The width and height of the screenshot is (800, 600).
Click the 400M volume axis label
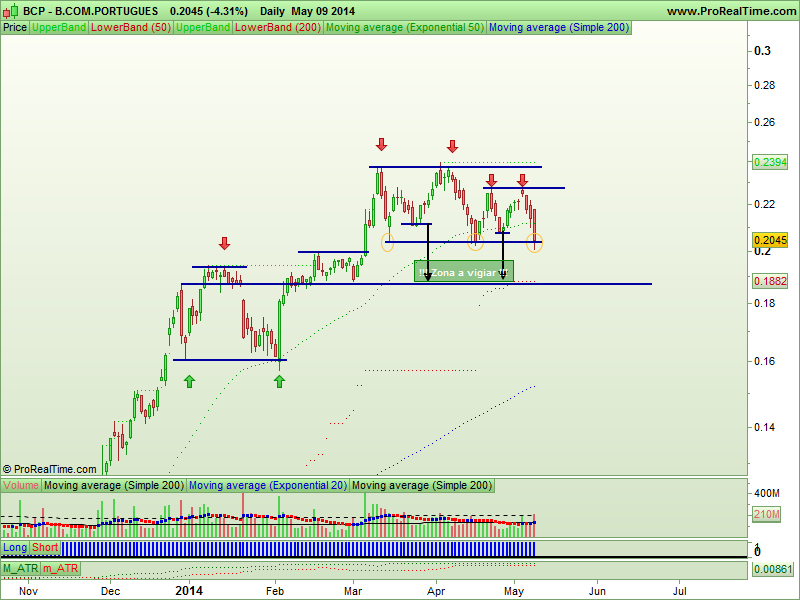point(767,493)
